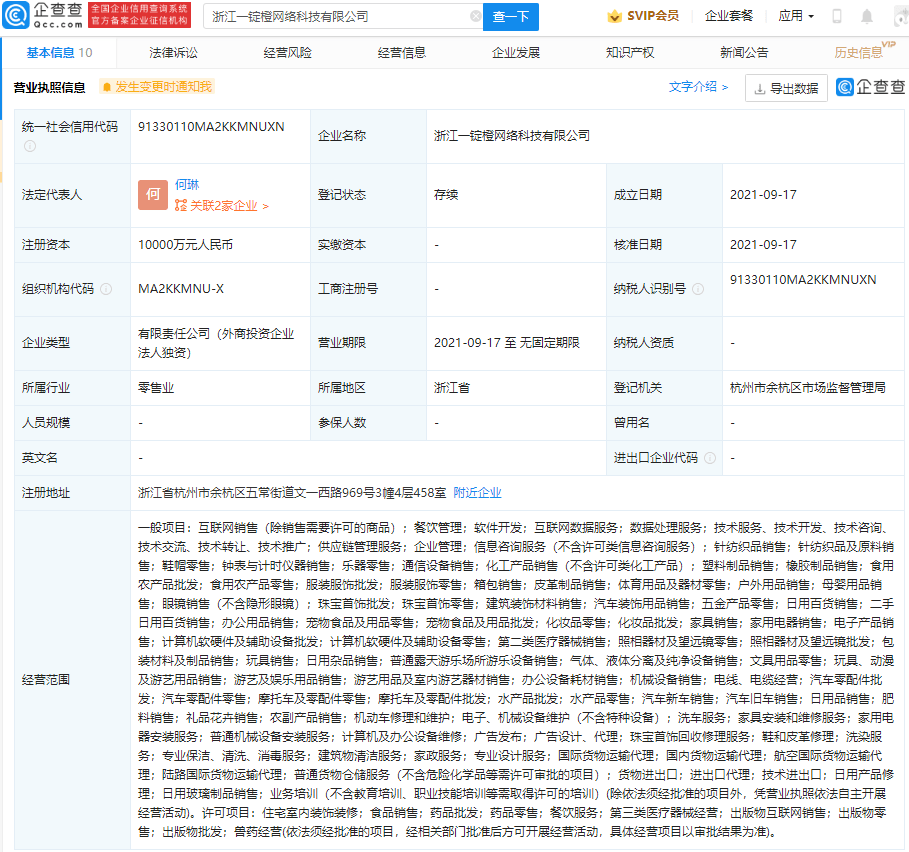Click the 企查查 watermark icon beside 导出数据
This screenshot has width=909, height=852.
pyautogui.click(x=845, y=89)
